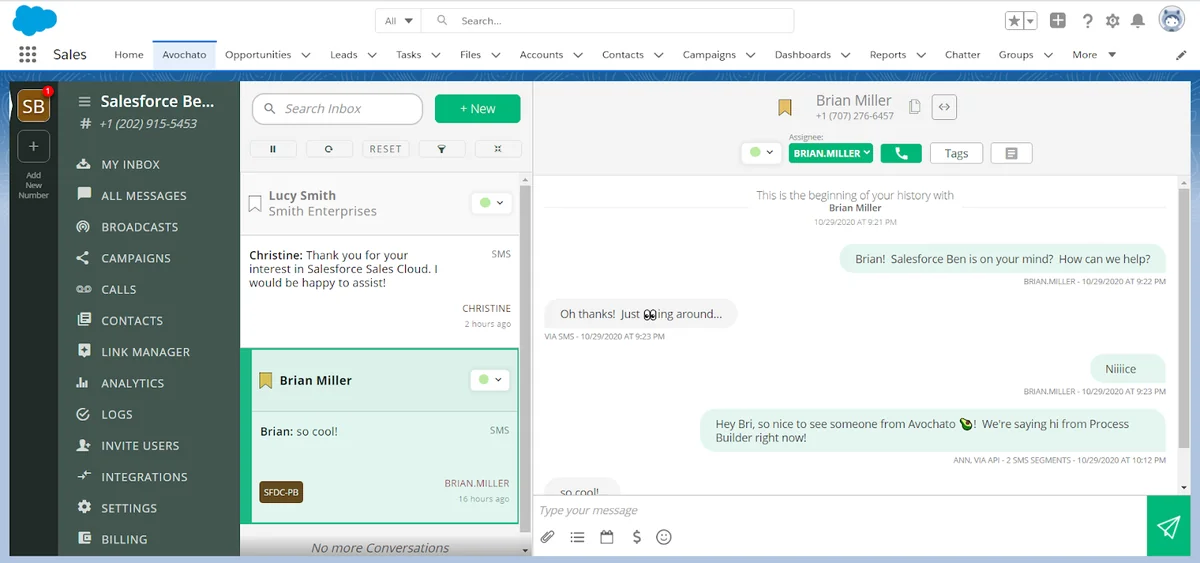Open the Salesforce App Launcher grid
1200x563 pixels.
point(28,55)
